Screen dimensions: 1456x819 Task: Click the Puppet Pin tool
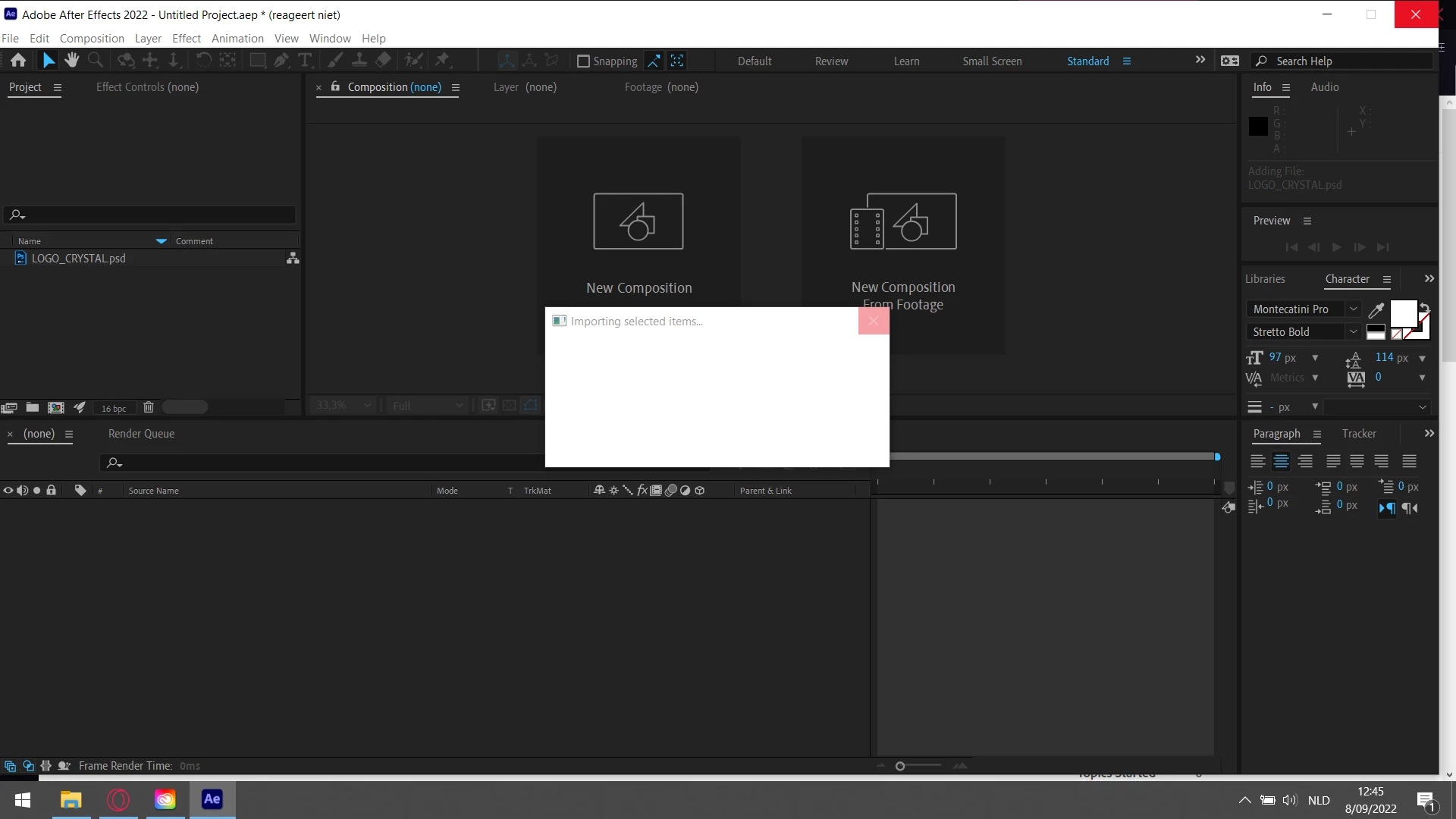pyautogui.click(x=443, y=61)
